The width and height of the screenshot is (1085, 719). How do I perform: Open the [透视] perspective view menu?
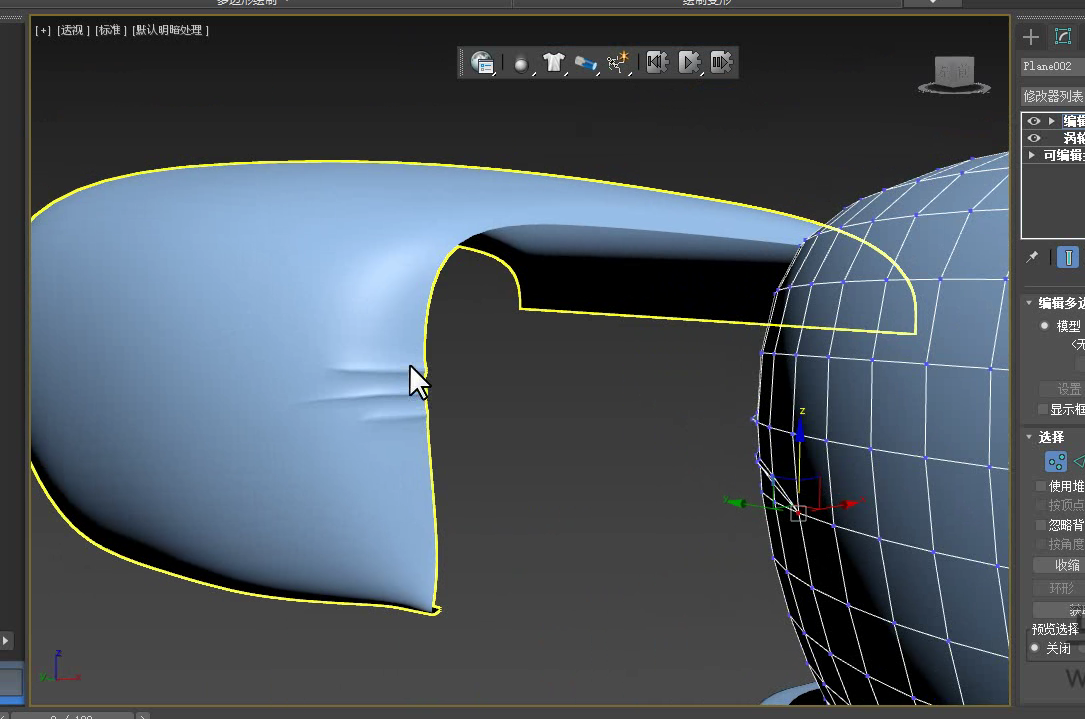pos(73,30)
